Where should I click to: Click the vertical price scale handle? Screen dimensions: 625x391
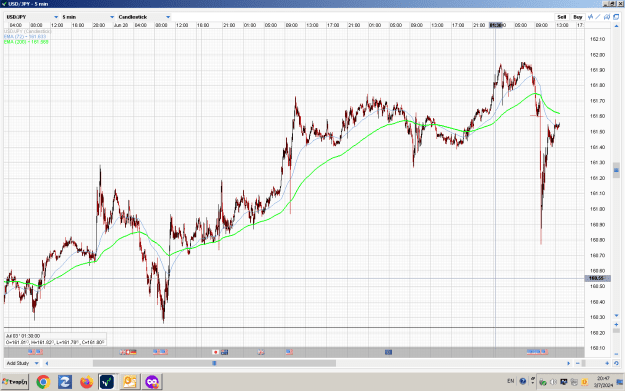616,170
